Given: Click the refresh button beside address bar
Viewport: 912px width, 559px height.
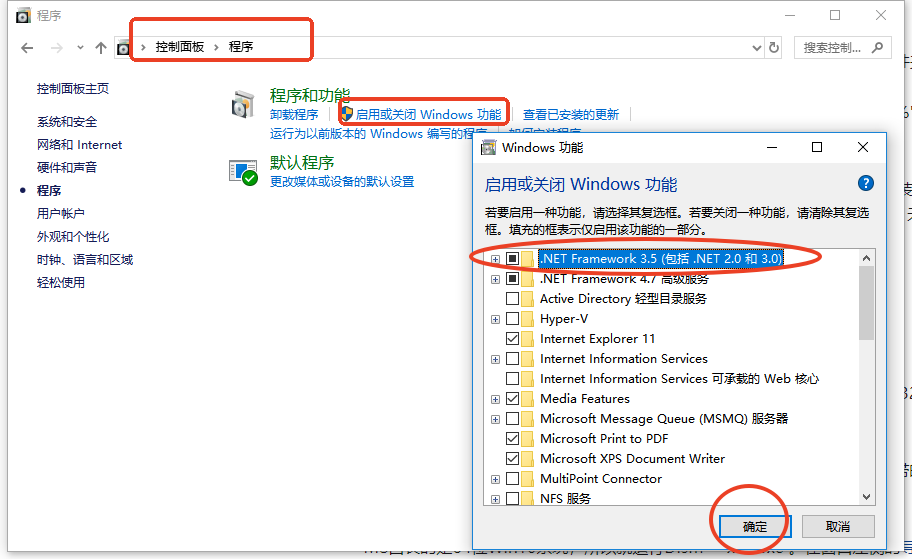Looking at the screenshot, I should point(773,47).
